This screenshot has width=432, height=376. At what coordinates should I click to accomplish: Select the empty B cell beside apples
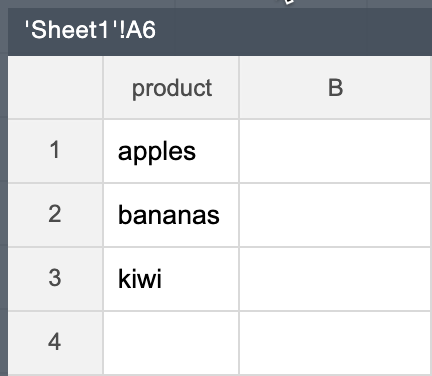click(335, 151)
